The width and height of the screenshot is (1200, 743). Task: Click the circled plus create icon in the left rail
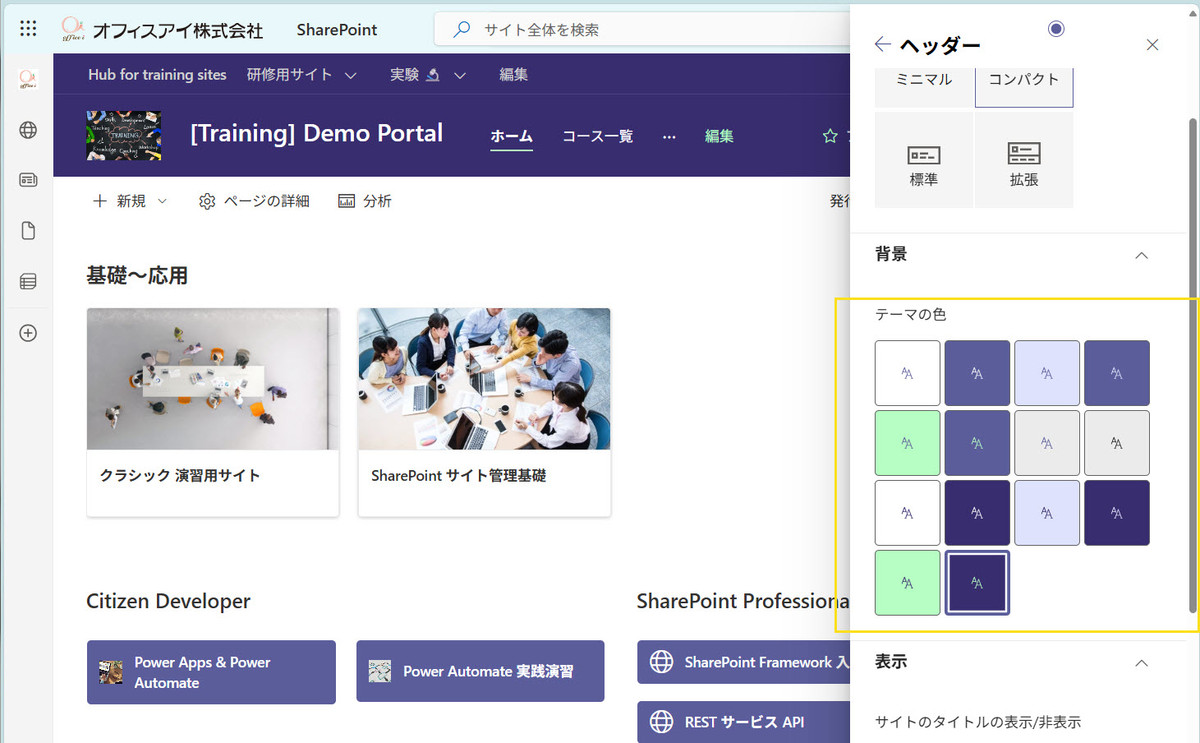(28, 333)
